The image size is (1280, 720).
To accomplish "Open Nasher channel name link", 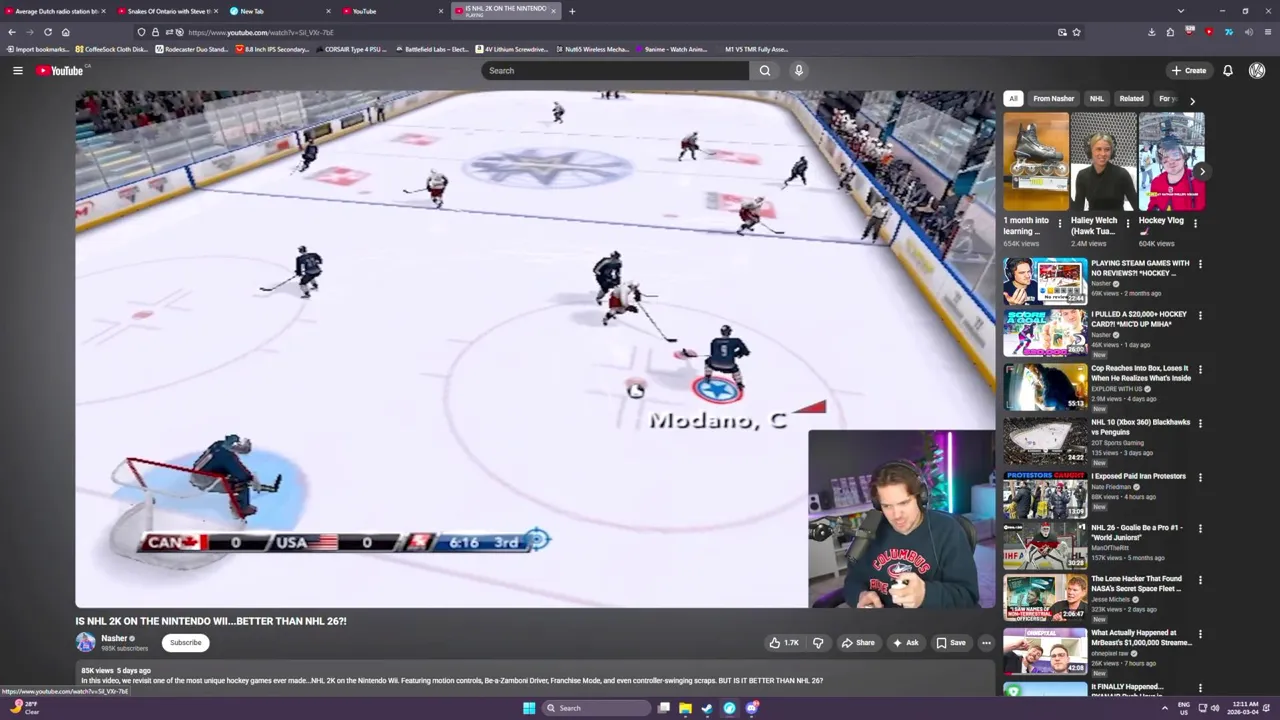I will coord(114,638).
